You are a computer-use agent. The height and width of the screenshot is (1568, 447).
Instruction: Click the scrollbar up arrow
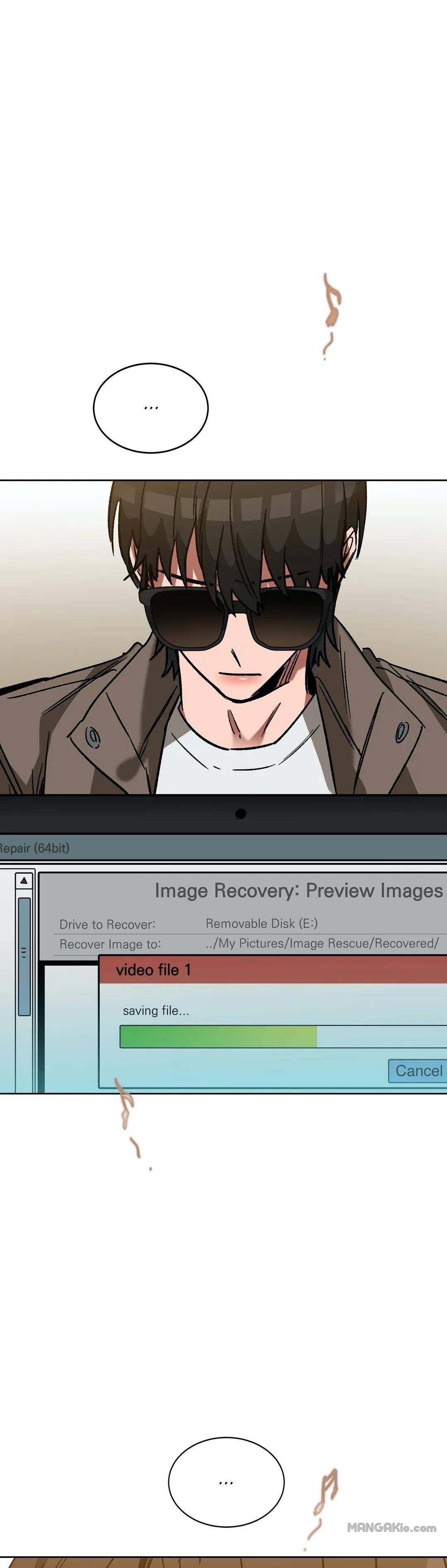[24, 881]
